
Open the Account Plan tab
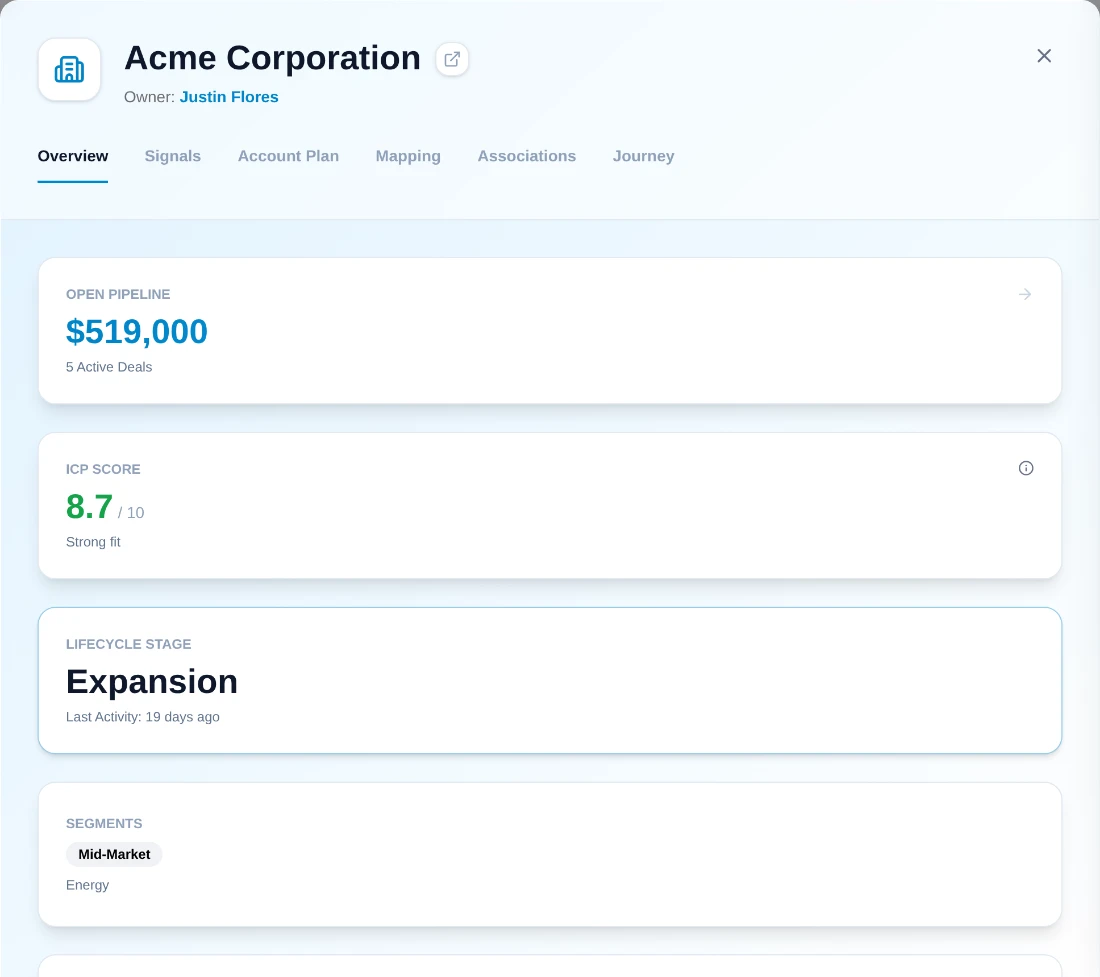click(x=288, y=156)
